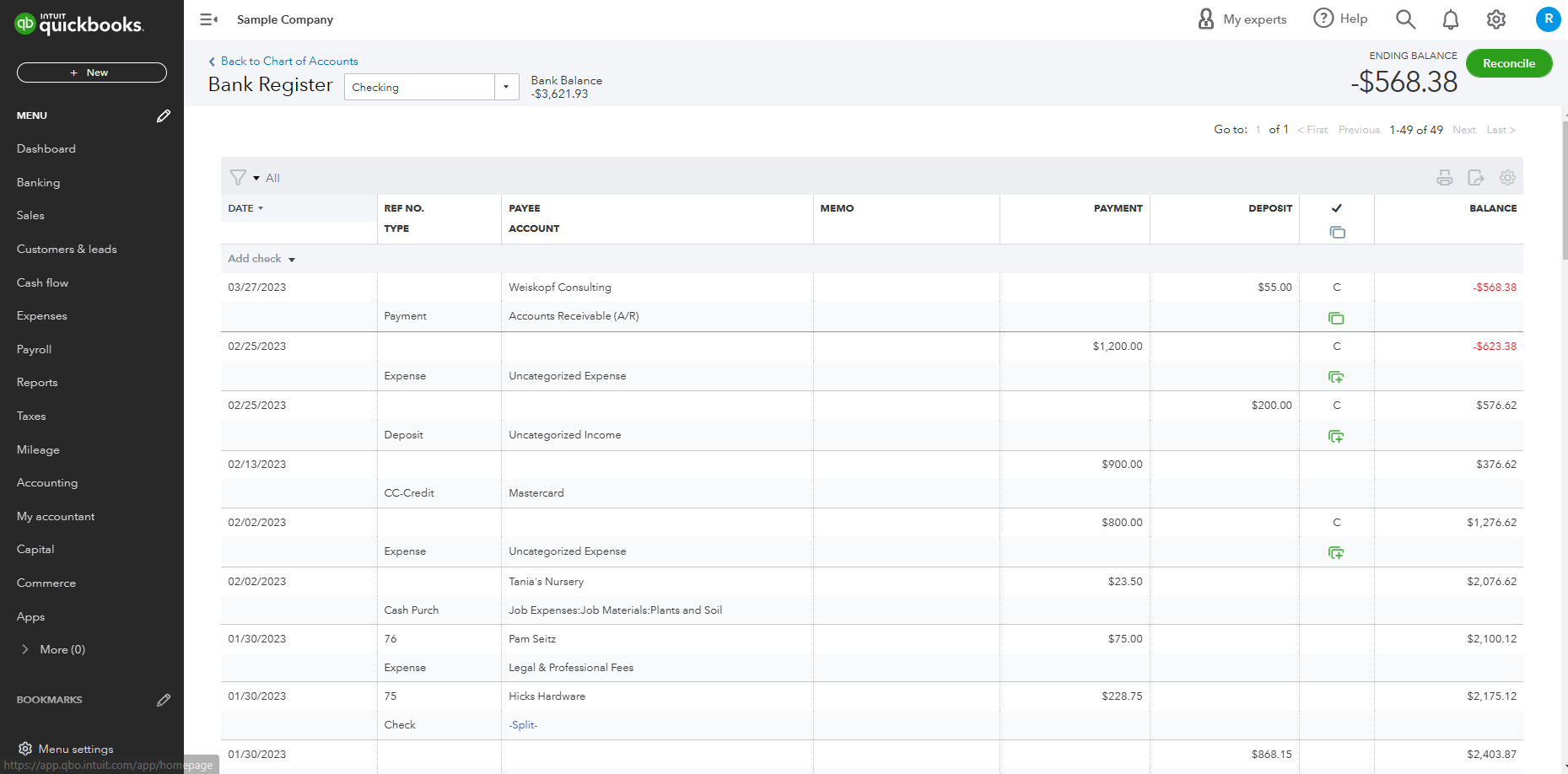This screenshot has height=774, width=1568.
Task: Open the top-bar settings gear
Action: [1496, 19]
